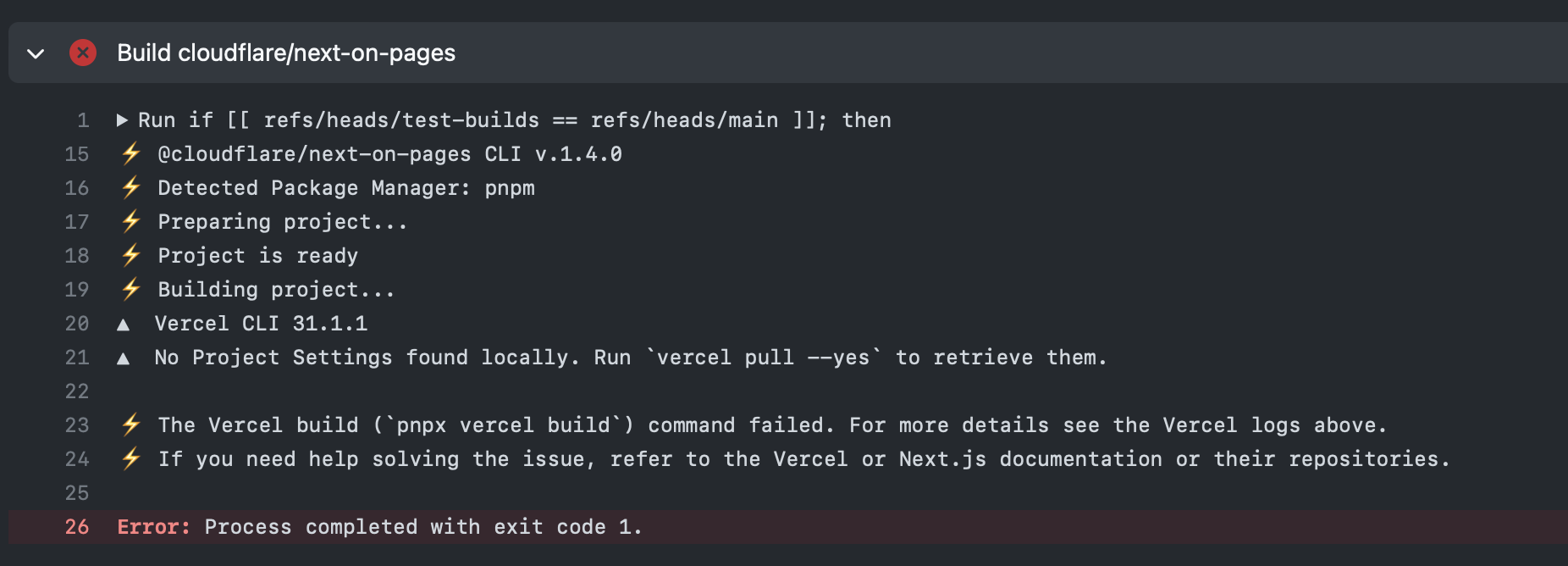Click the lightning icon on line 24

[x=131, y=458]
